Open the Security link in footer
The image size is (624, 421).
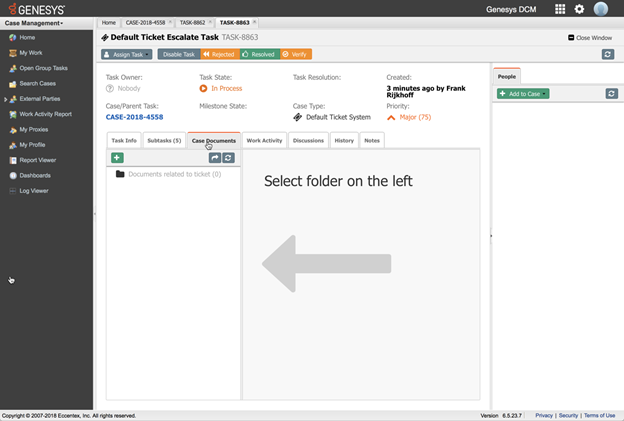[x=568, y=415]
